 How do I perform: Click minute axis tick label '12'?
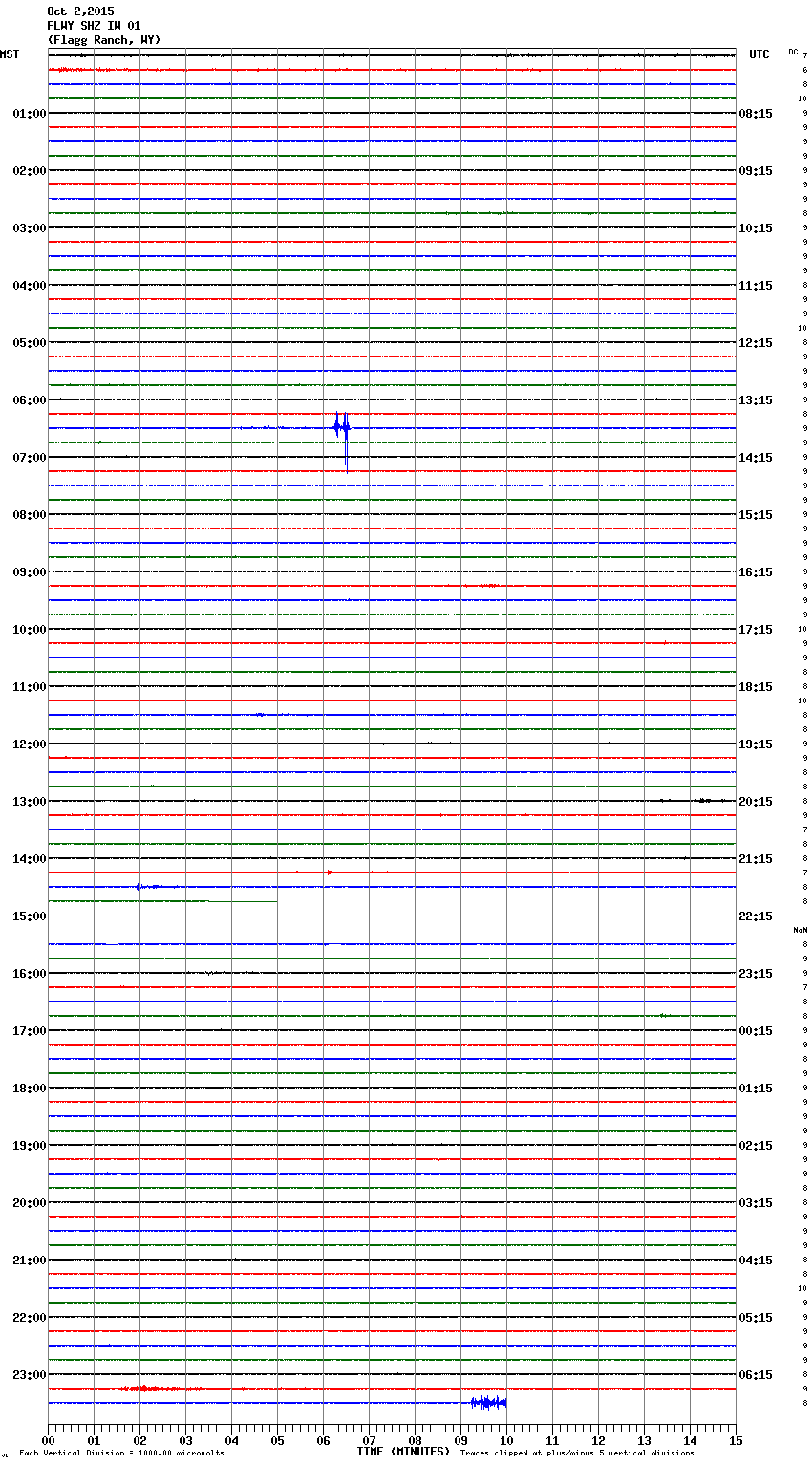[x=598, y=1440]
